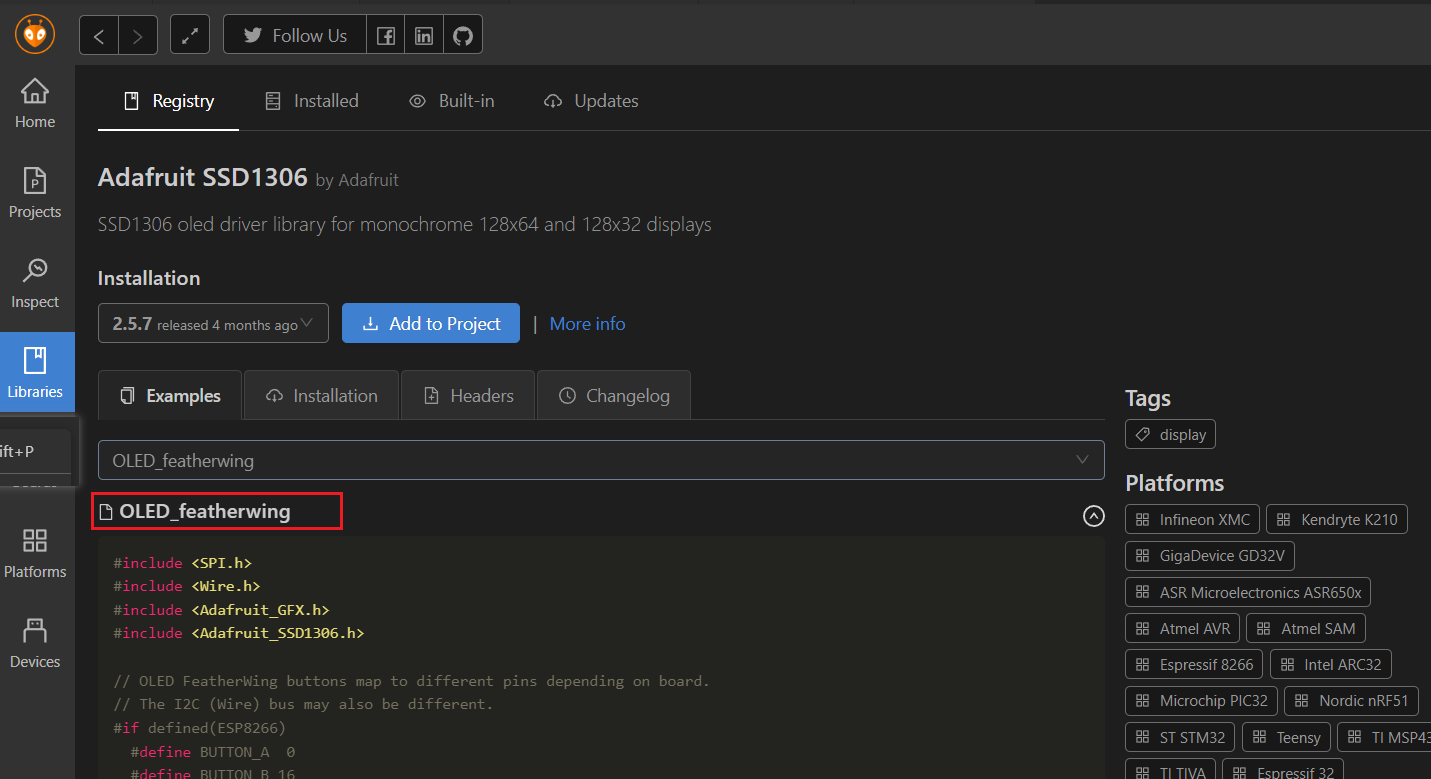The image size is (1431, 779).
Task: Select the Atmel AVR platform
Action: click(1182, 629)
